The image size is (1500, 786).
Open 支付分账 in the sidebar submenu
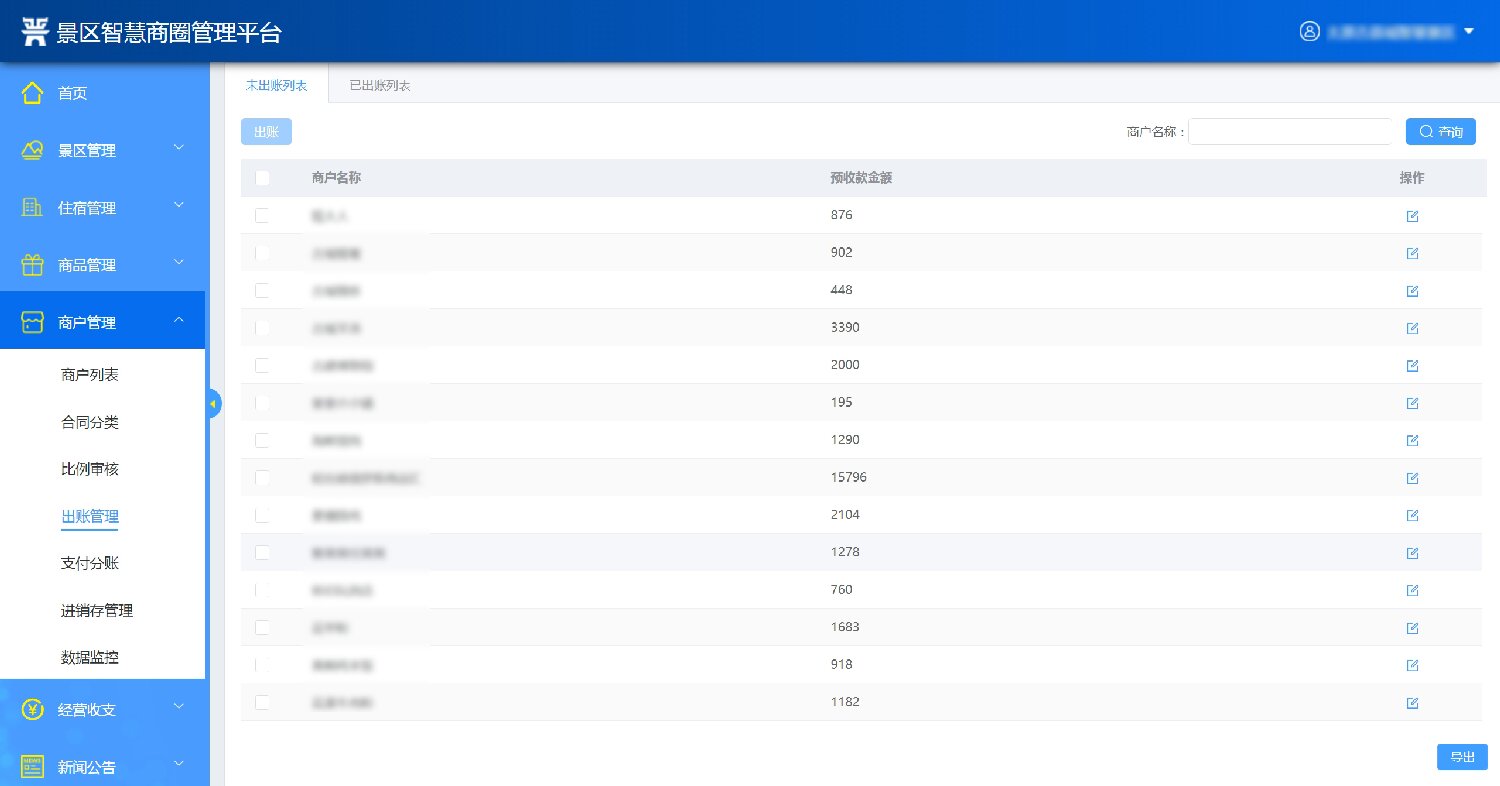90,563
